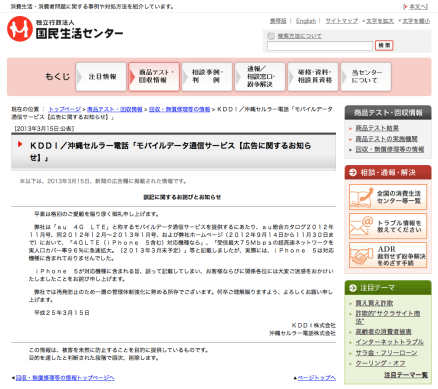The image size is (438, 389).
Task: Click the arrow icon beside 注目テーマ
Action: pos(352,288)
